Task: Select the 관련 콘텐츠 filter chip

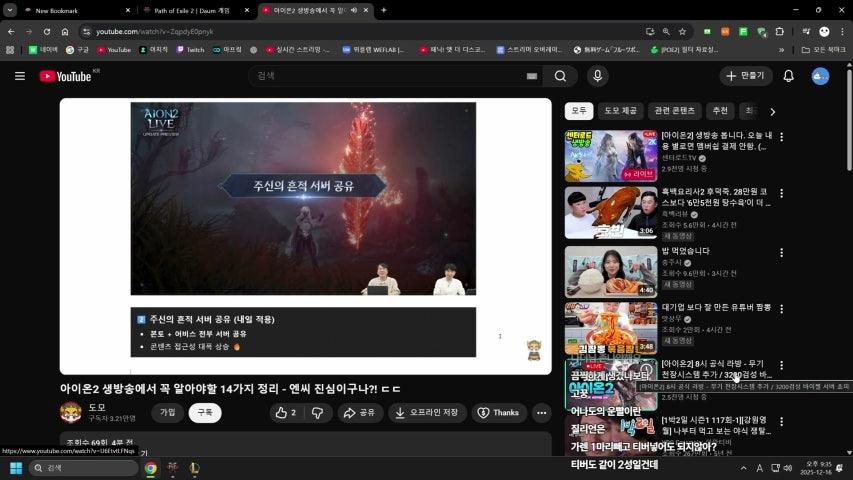Action: pyautogui.click(x=673, y=111)
